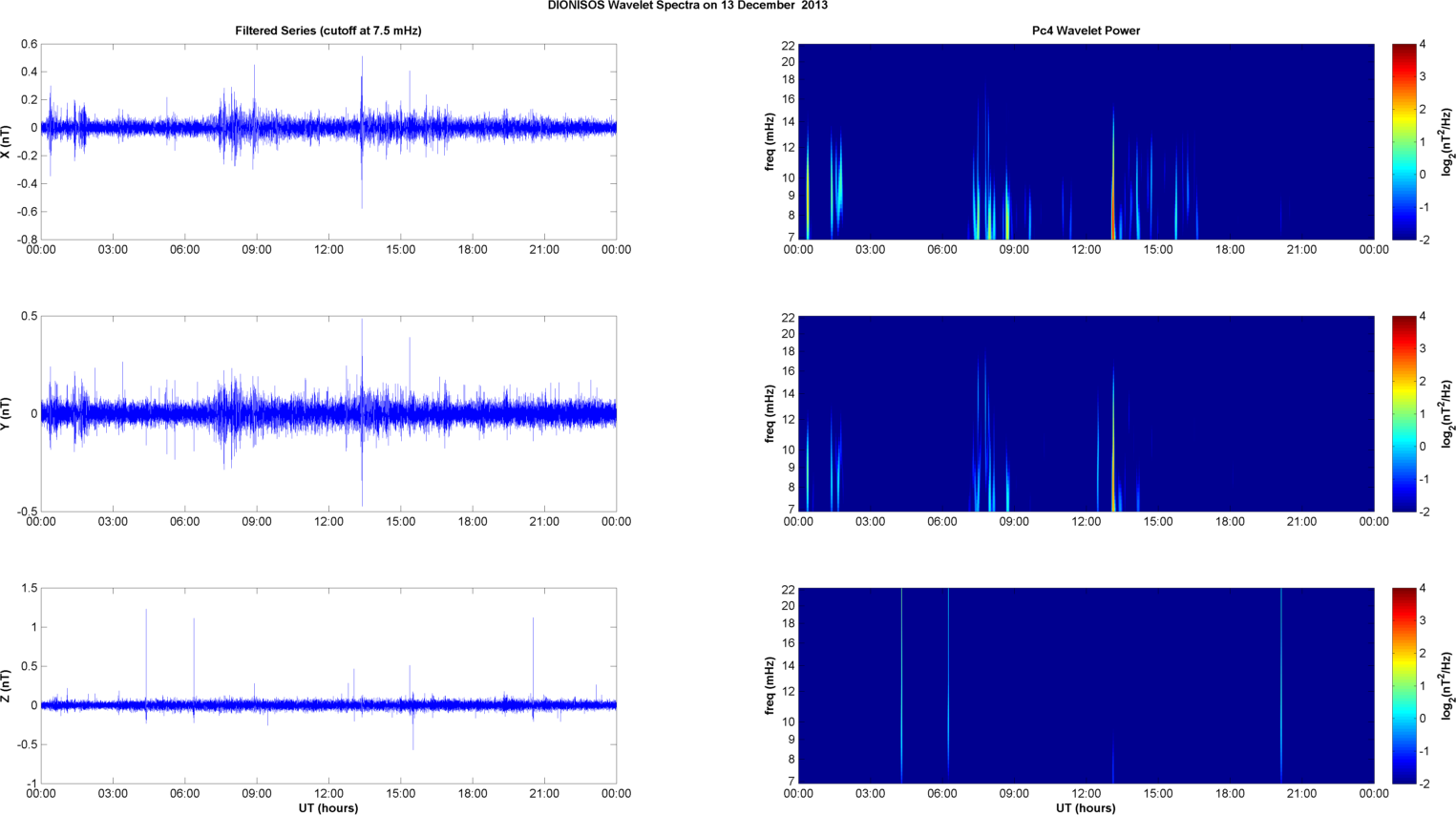Select the top wavelet power colorbar
Screen dimensions: 1456x815
click(1403, 141)
